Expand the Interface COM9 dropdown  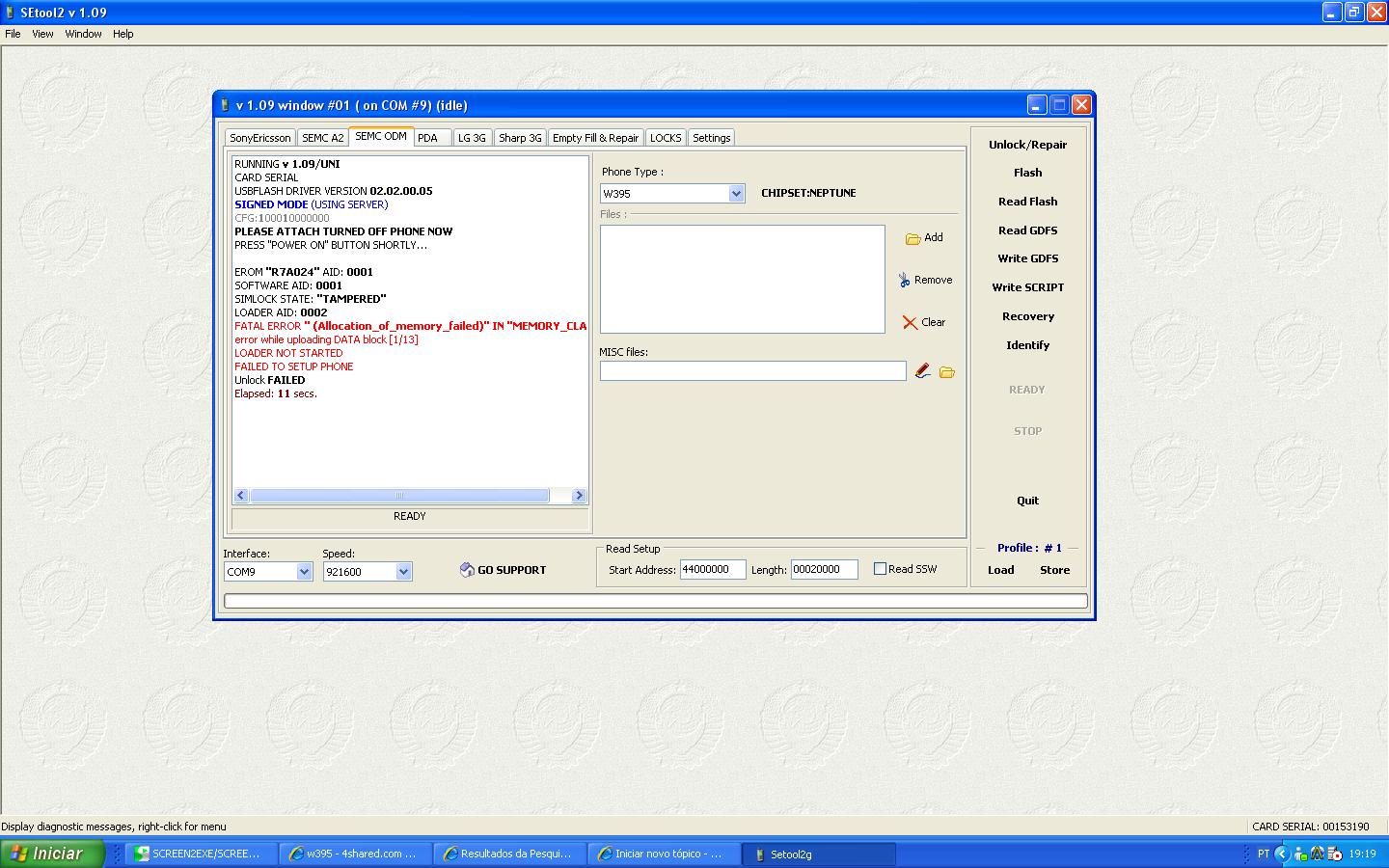(304, 572)
